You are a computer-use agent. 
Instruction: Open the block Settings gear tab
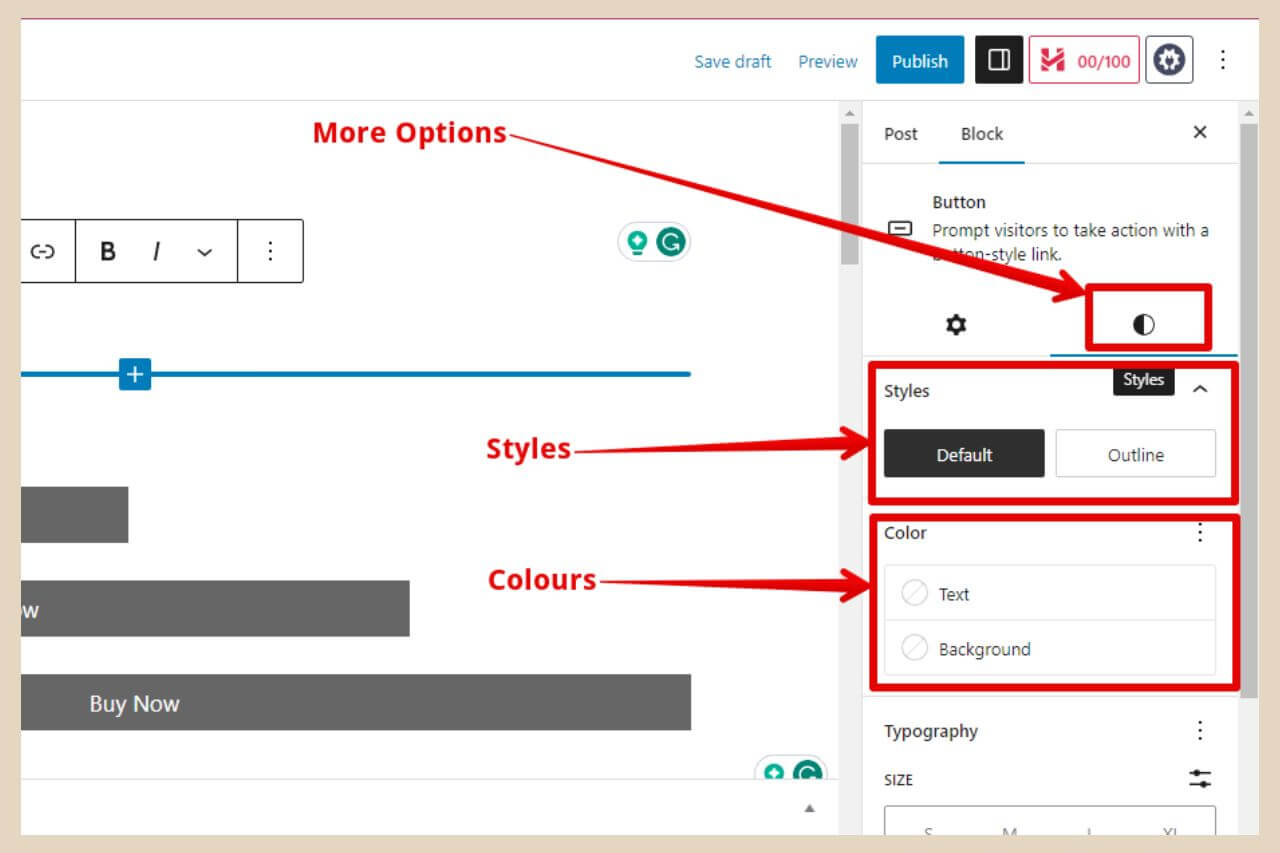(x=956, y=325)
